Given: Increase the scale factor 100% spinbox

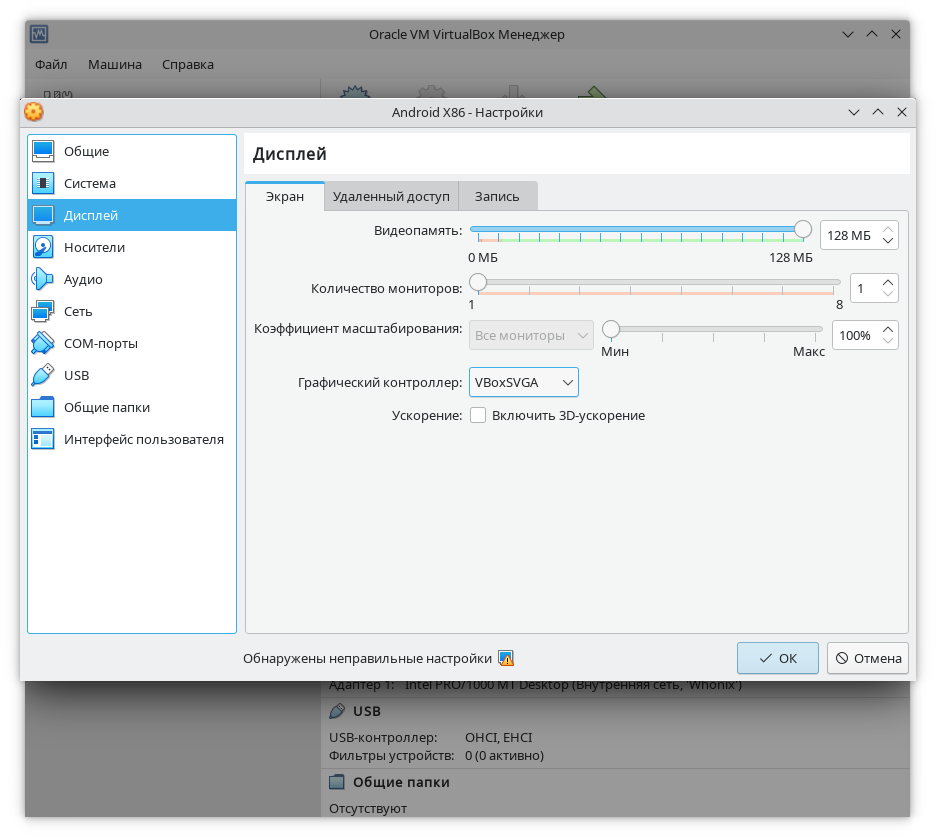Looking at the screenshot, I should (888, 328).
